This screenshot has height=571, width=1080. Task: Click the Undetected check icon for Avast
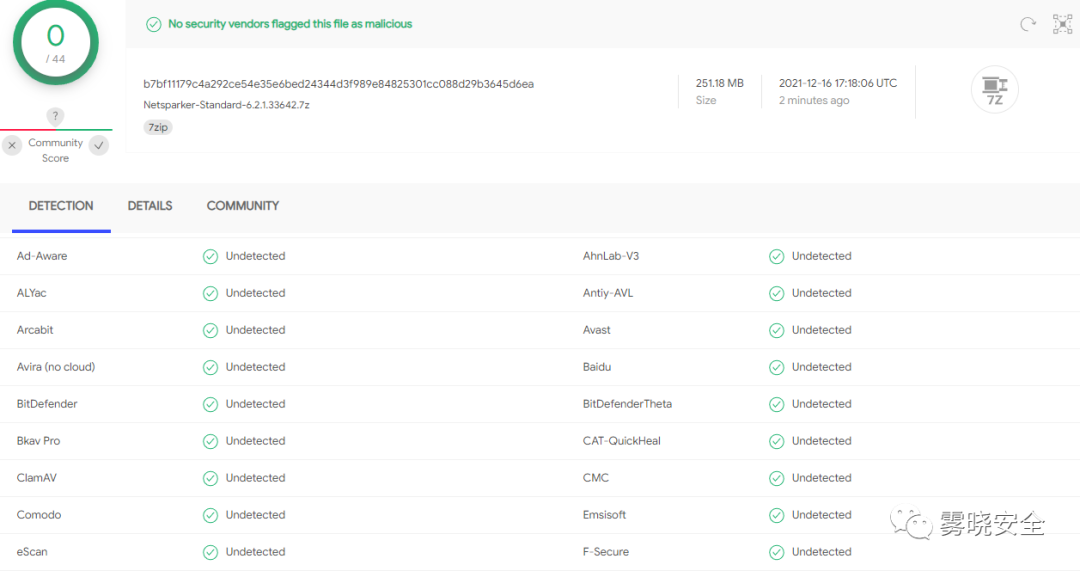[776, 331]
